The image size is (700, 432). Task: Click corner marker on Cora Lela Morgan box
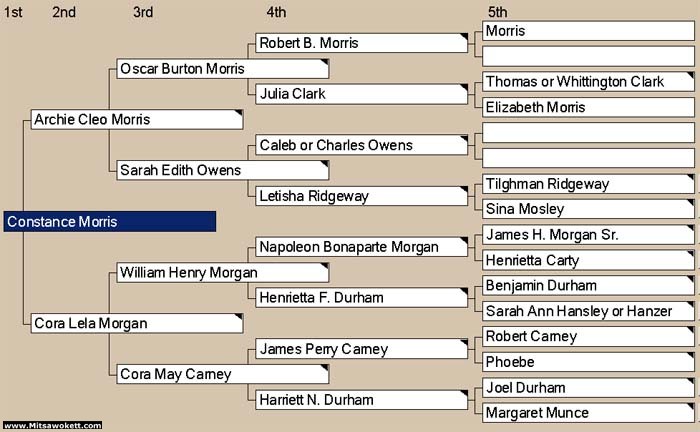[x=239, y=317]
